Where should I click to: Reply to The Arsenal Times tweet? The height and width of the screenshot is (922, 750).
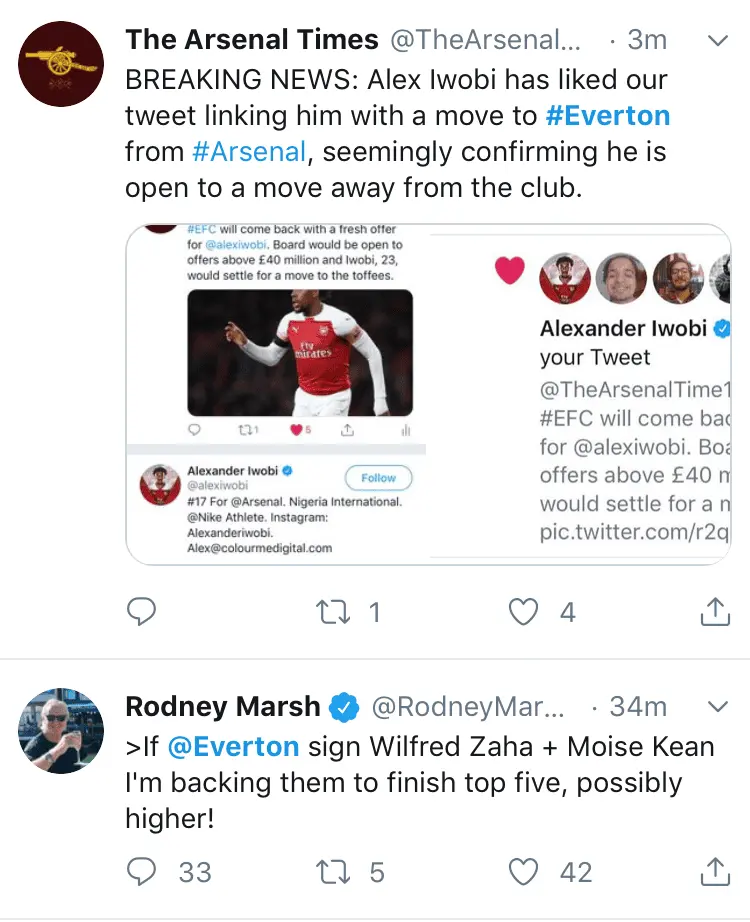tap(143, 612)
